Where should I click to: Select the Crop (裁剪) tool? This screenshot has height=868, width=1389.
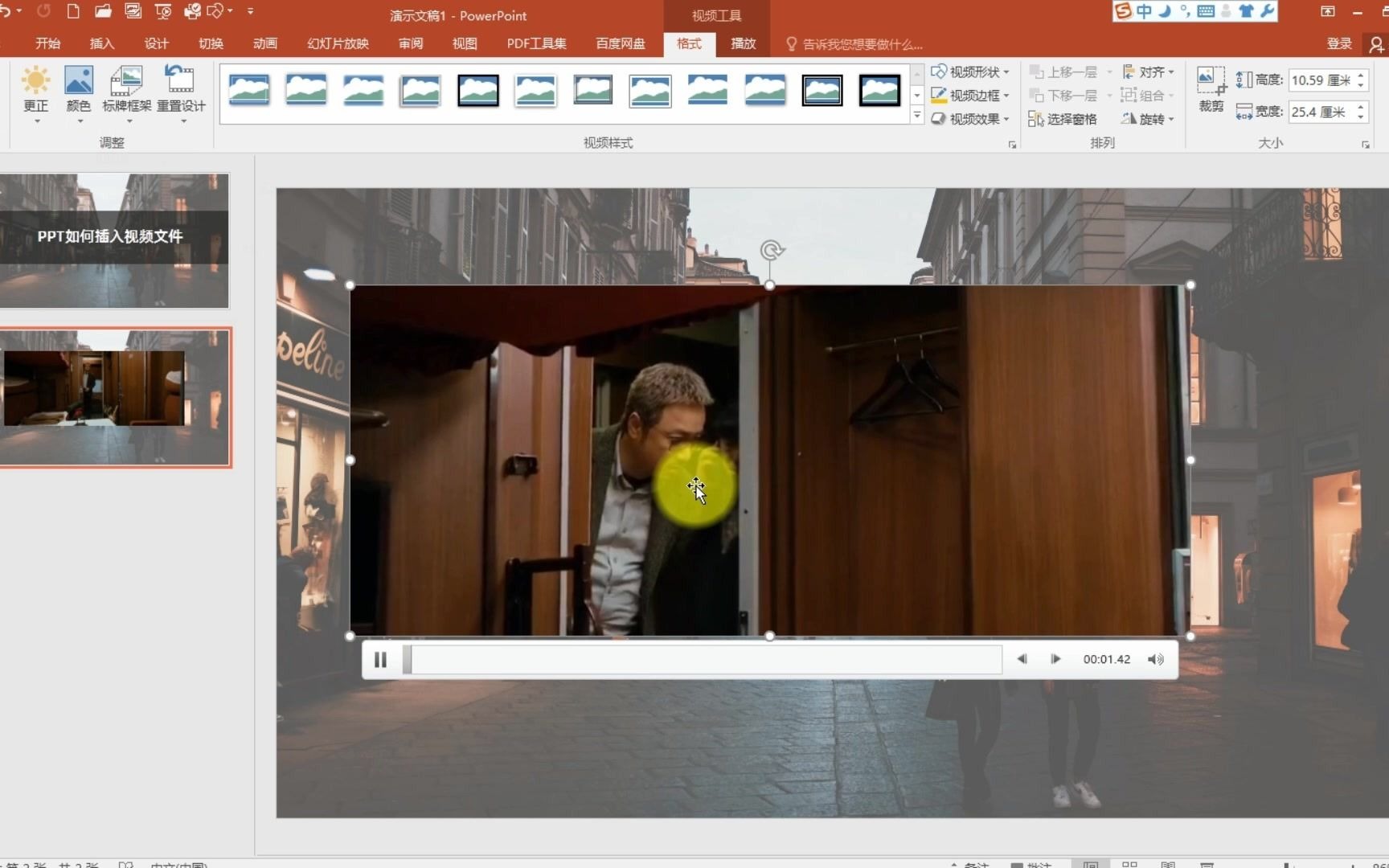click(1211, 90)
